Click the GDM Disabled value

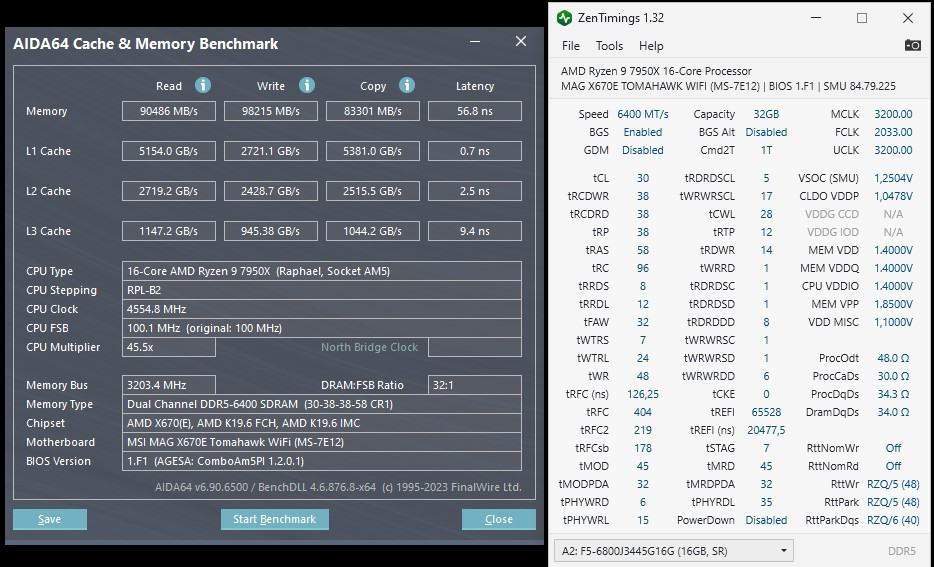[643, 150]
